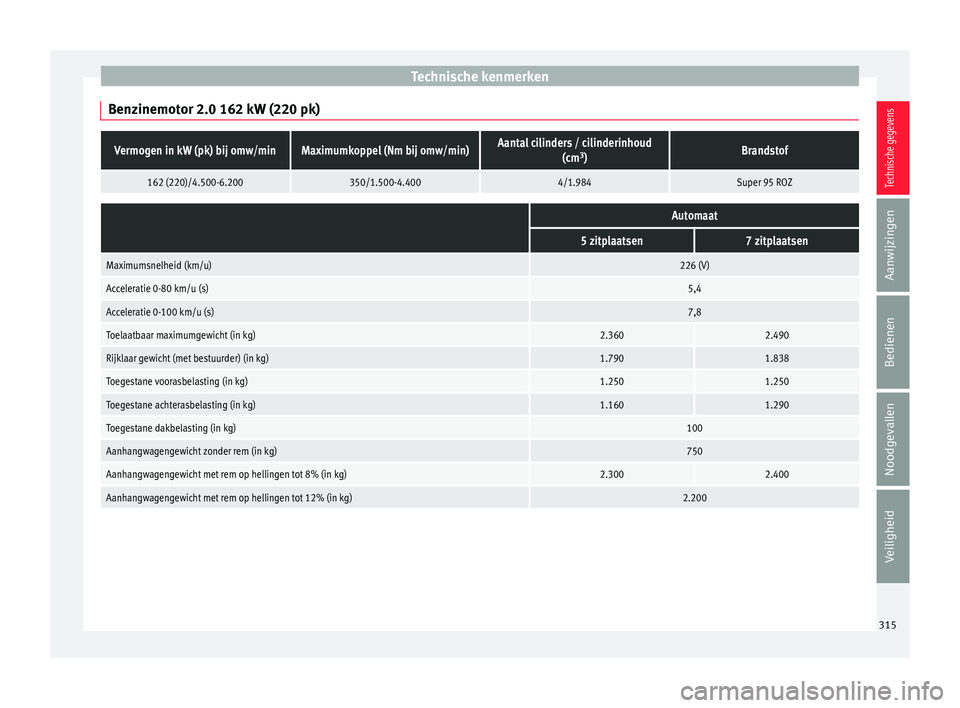The image size is (960, 708).
Task: Select the 226 (V) top speed value
Action: [x=693, y=266]
